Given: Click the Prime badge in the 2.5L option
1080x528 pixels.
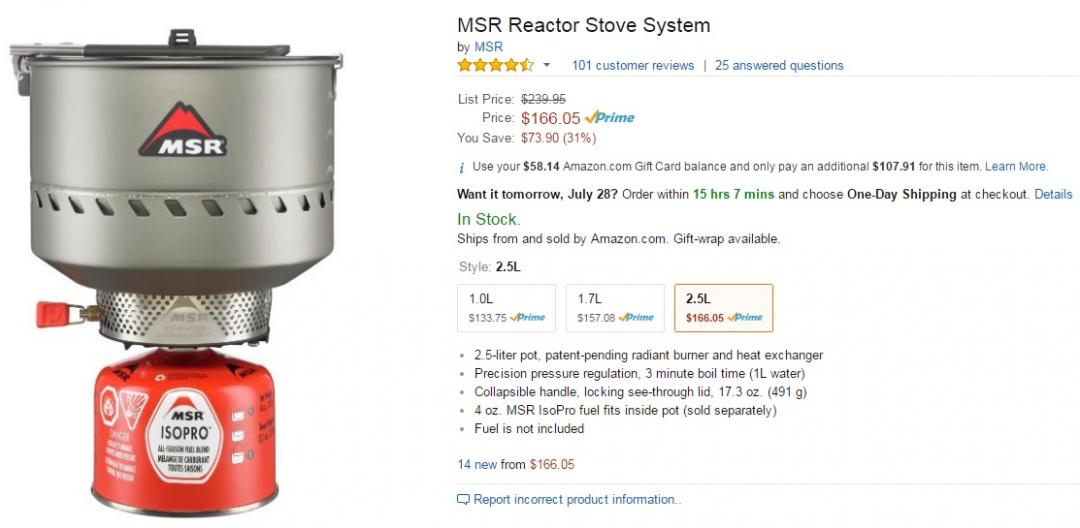Looking at the screenshot, I should coord(744,318).
